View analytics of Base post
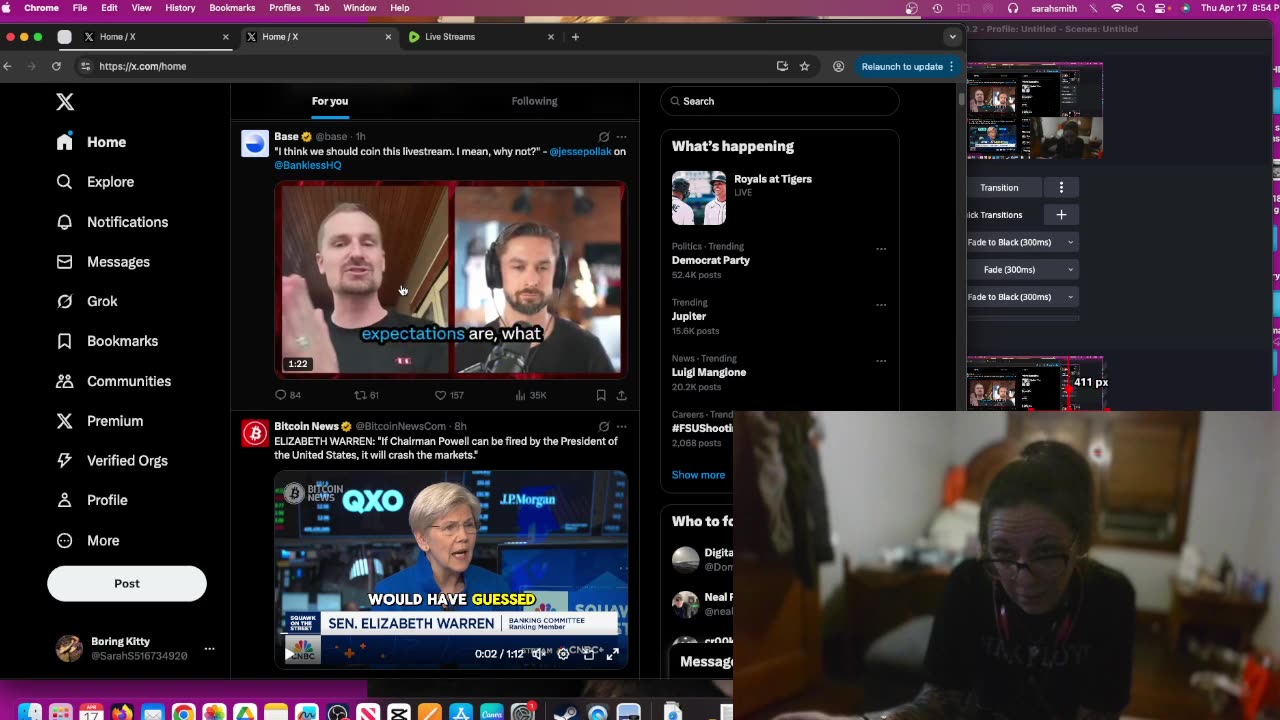 [530, 395]
